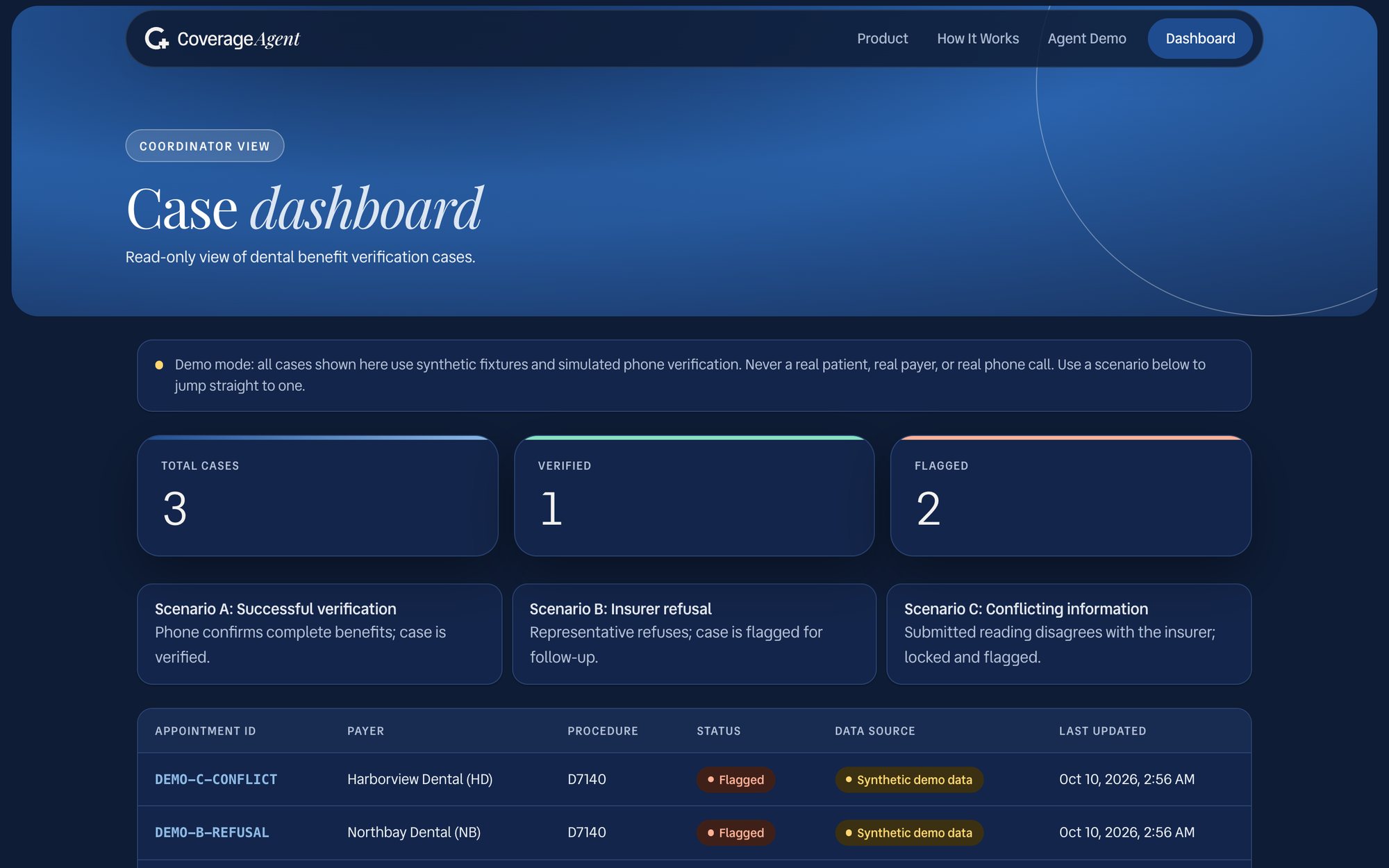Click the Status column header
1389x868 pixels.
click(719, 731)
